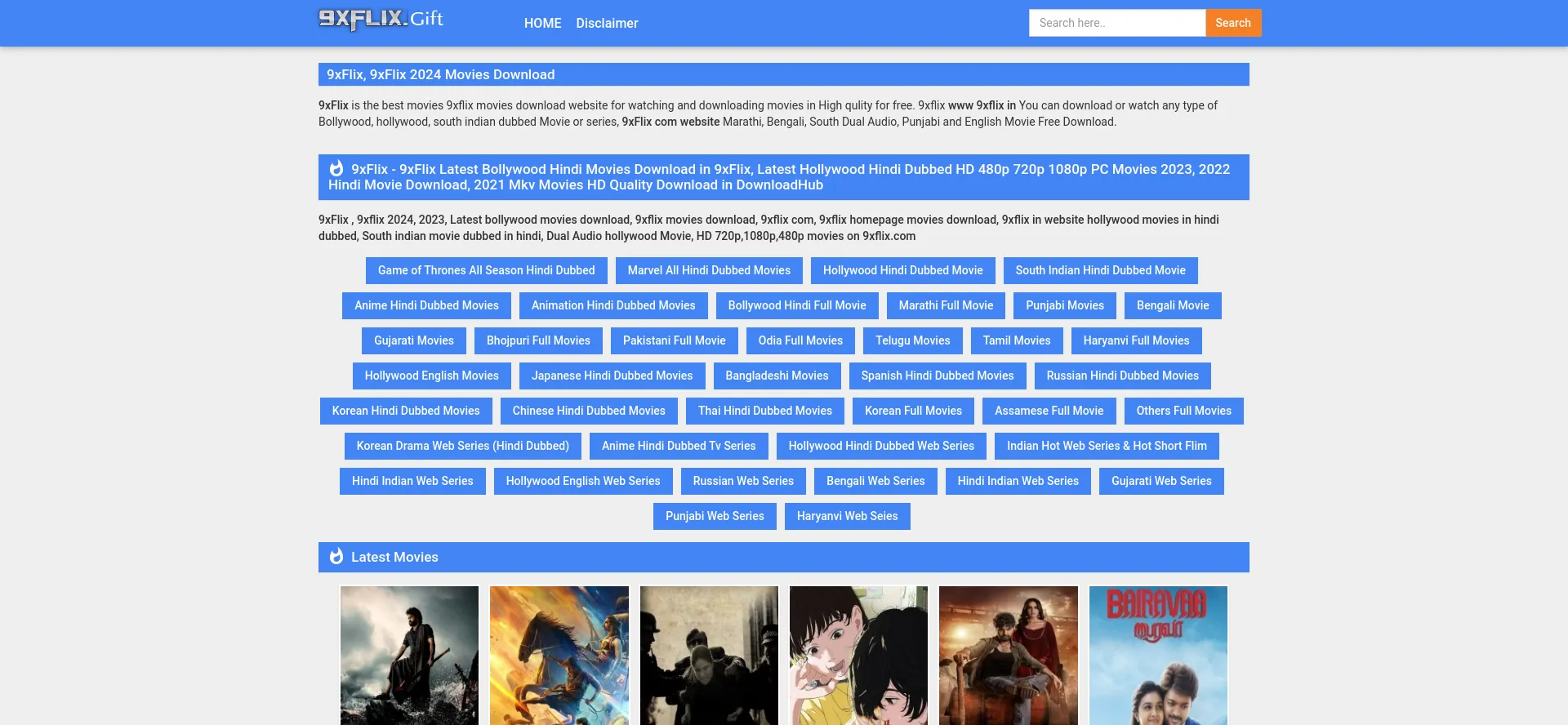Screen dimensions: 1568x725
Task: Browse Pakistani Full Movie category
Action: coord(675,340)
